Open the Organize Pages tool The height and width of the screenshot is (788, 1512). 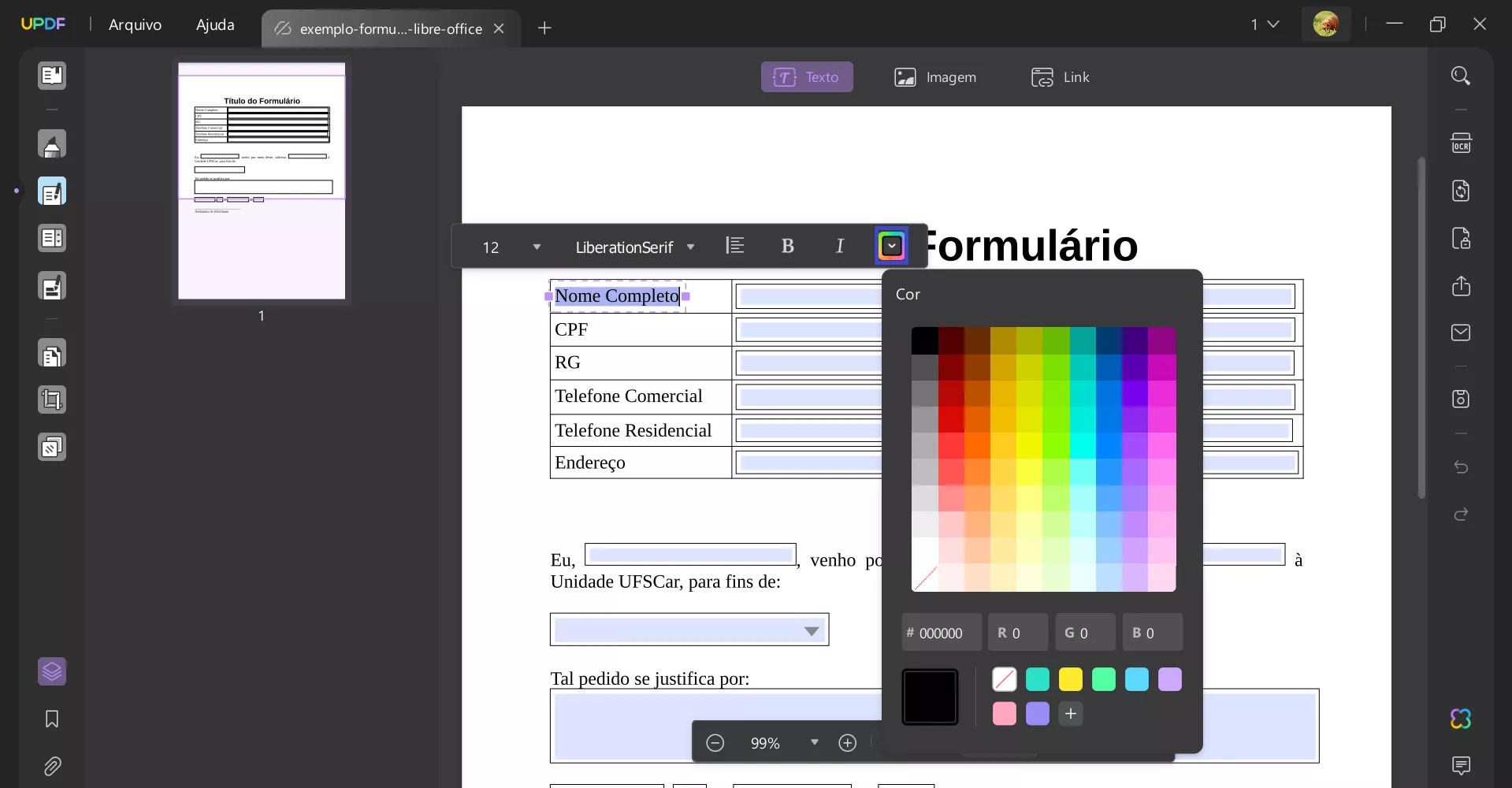coord(52,355)
